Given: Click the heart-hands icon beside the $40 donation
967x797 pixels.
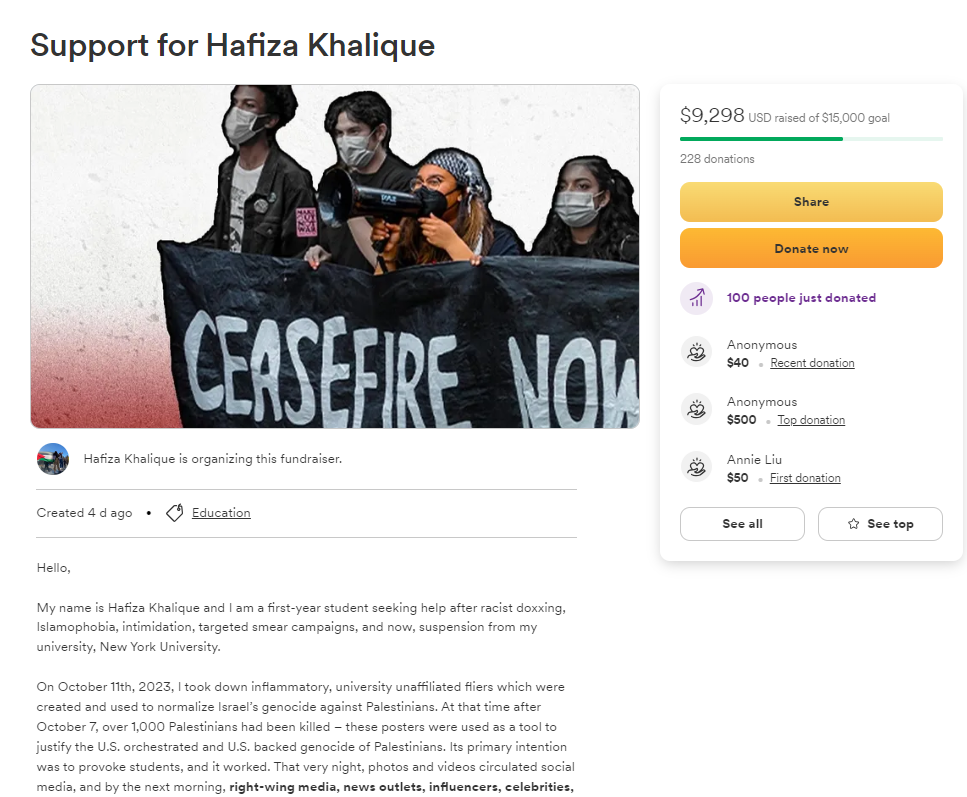Looking at the screenshot, I should coord(696,352).
